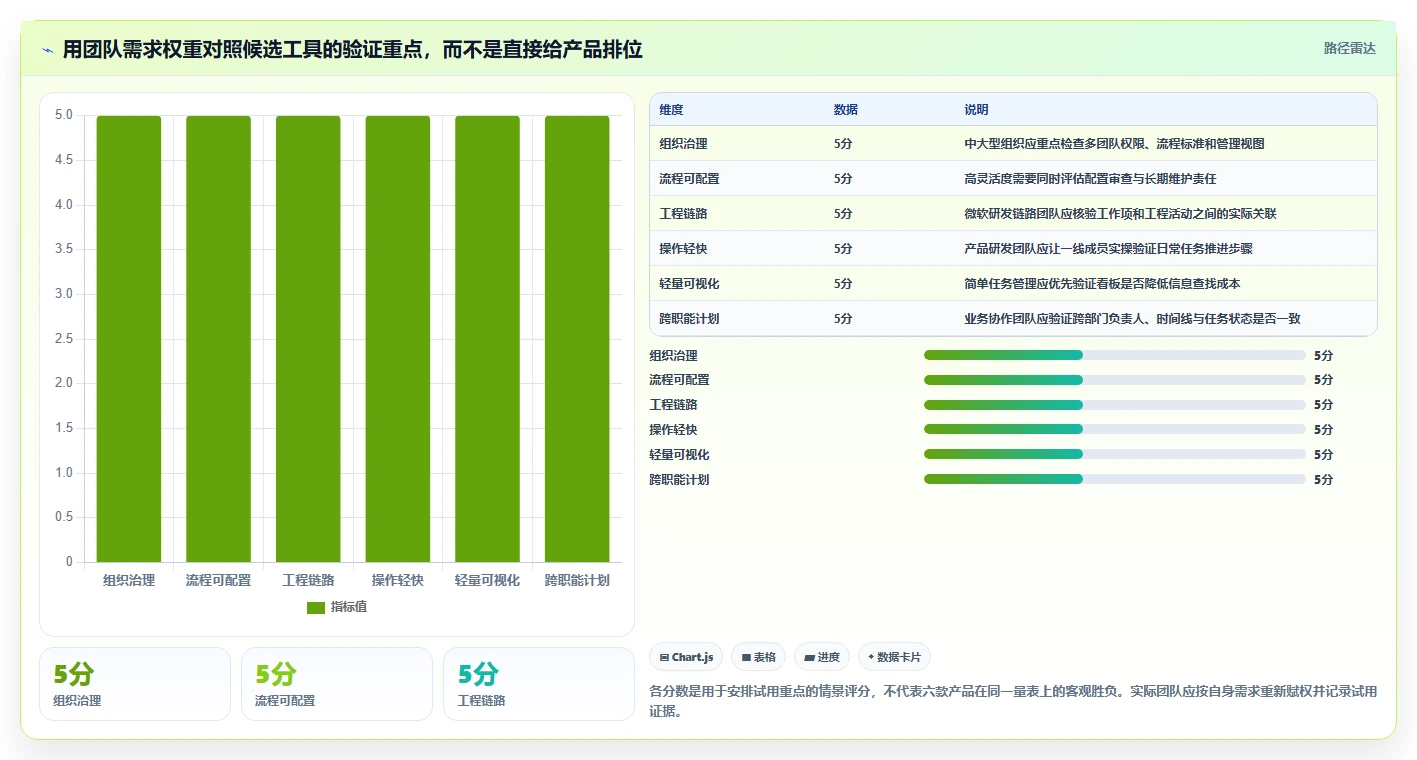Click the 组织治理 bar in the chart
The height and width of the screenshot is (760, 1417).
coord(129,339)
